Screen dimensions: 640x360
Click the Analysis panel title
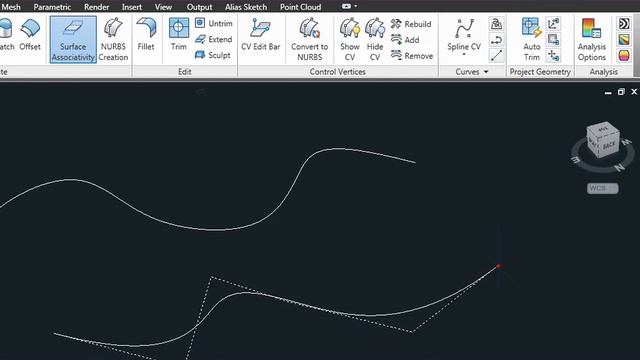(604, 72)
